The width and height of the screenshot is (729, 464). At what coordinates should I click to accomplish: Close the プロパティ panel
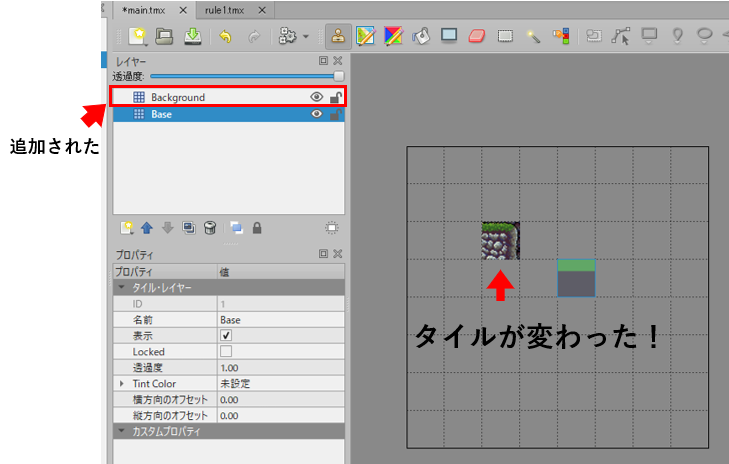tap(338, 253)
